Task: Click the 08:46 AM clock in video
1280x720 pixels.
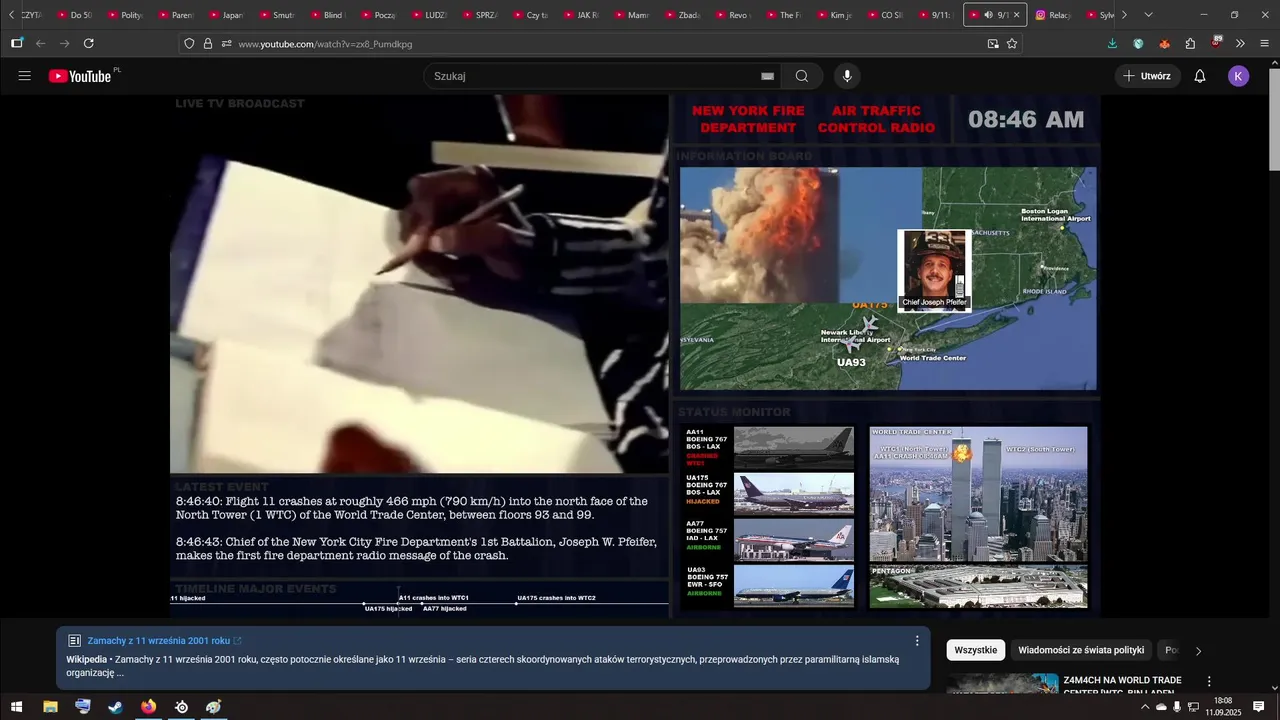Action: point(1025,120)
